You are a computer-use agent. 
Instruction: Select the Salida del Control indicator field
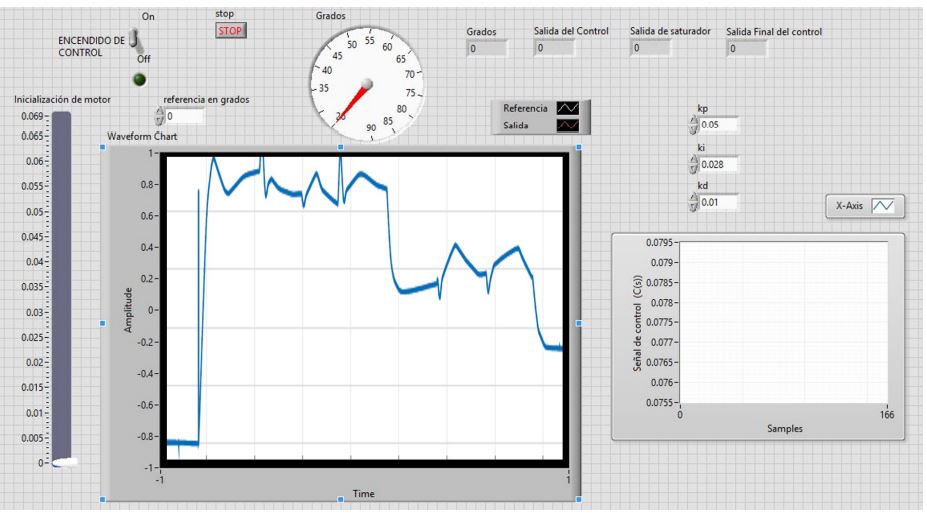click(554, 48)
